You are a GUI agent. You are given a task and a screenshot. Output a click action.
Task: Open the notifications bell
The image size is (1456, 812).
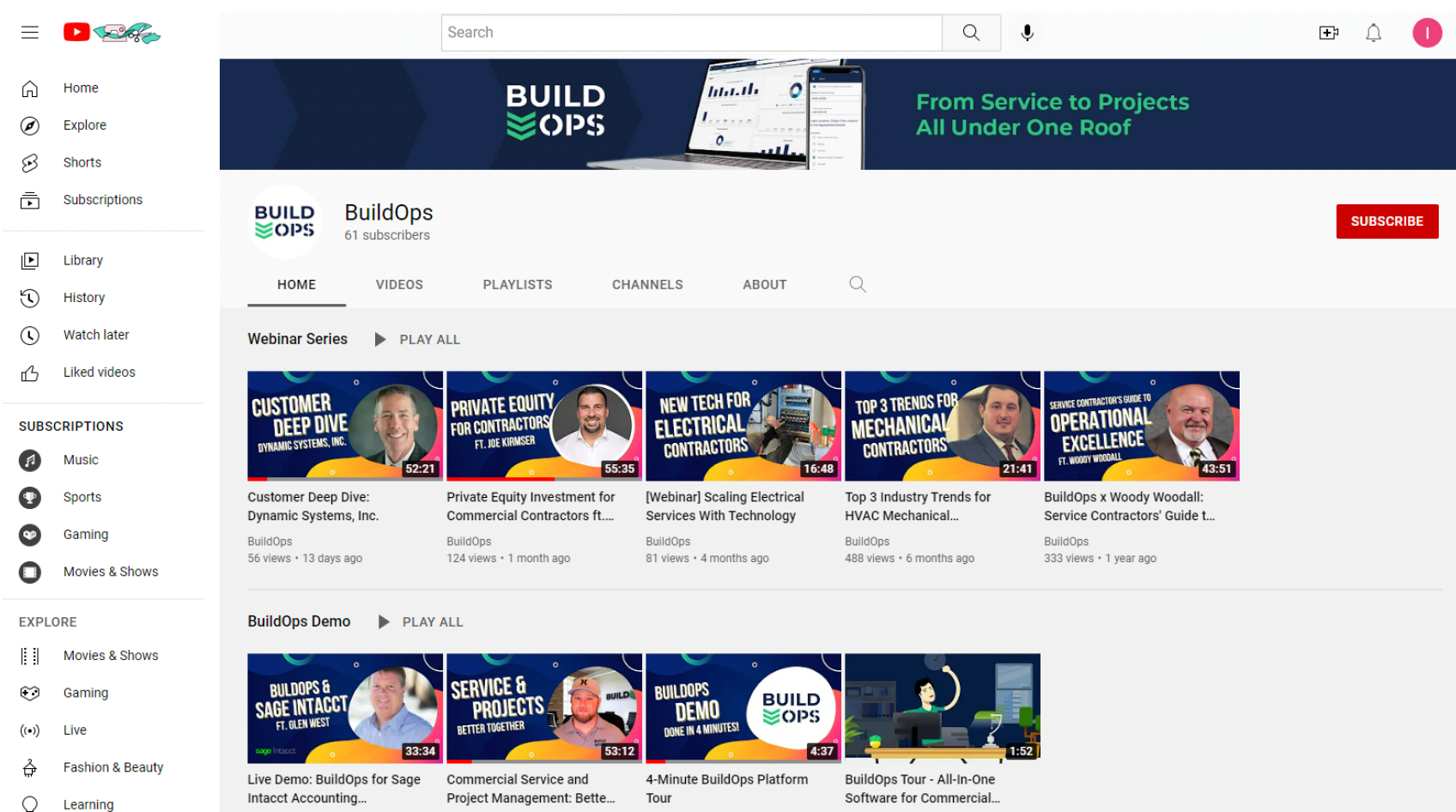1374,33
